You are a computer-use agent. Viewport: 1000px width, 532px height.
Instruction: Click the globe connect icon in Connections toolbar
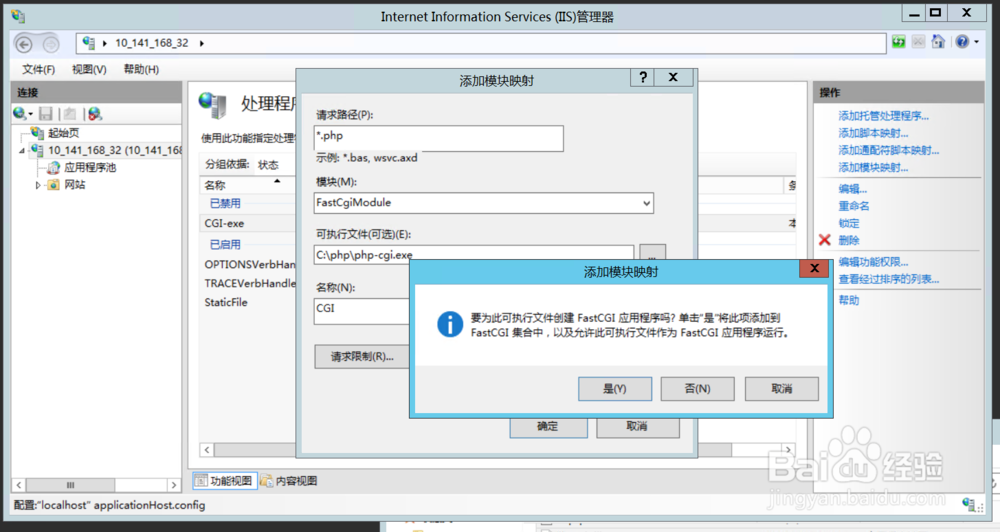tap(19, 114)
